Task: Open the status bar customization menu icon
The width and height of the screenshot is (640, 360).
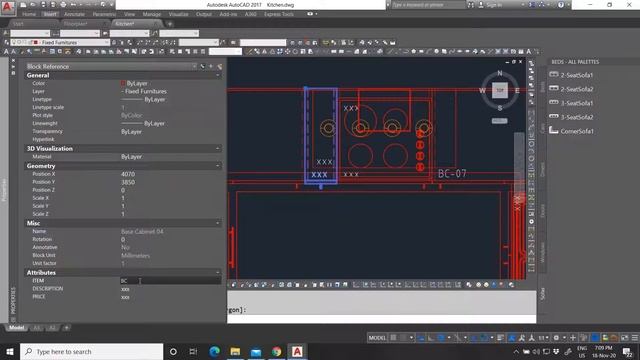Action: (635, 338)
